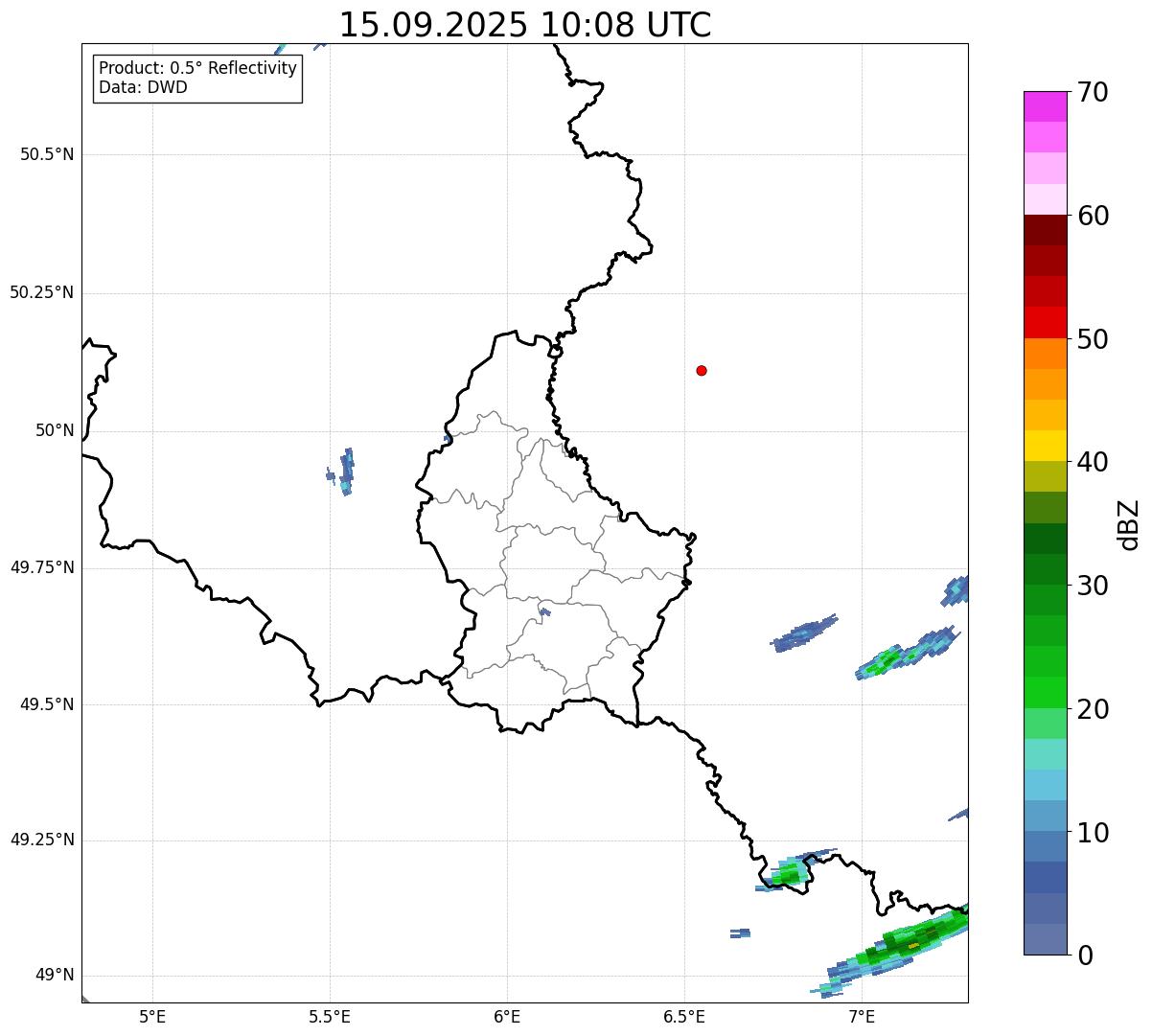Click the magenta top colorbar segment
Screen dimensions: 1152x1036
click(x=1045, y=106)
